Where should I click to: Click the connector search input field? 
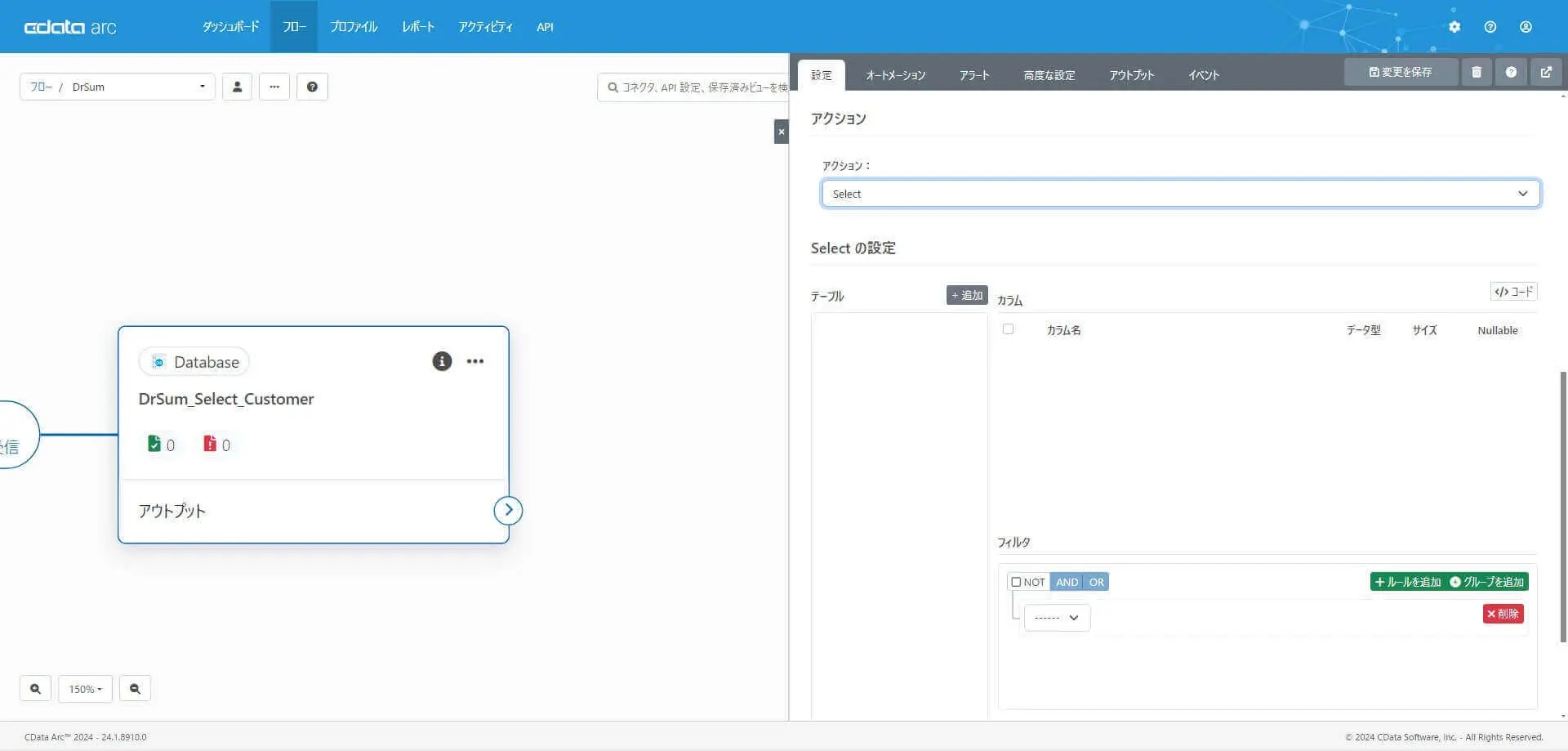pyautogui.click(x=693, y=87)
